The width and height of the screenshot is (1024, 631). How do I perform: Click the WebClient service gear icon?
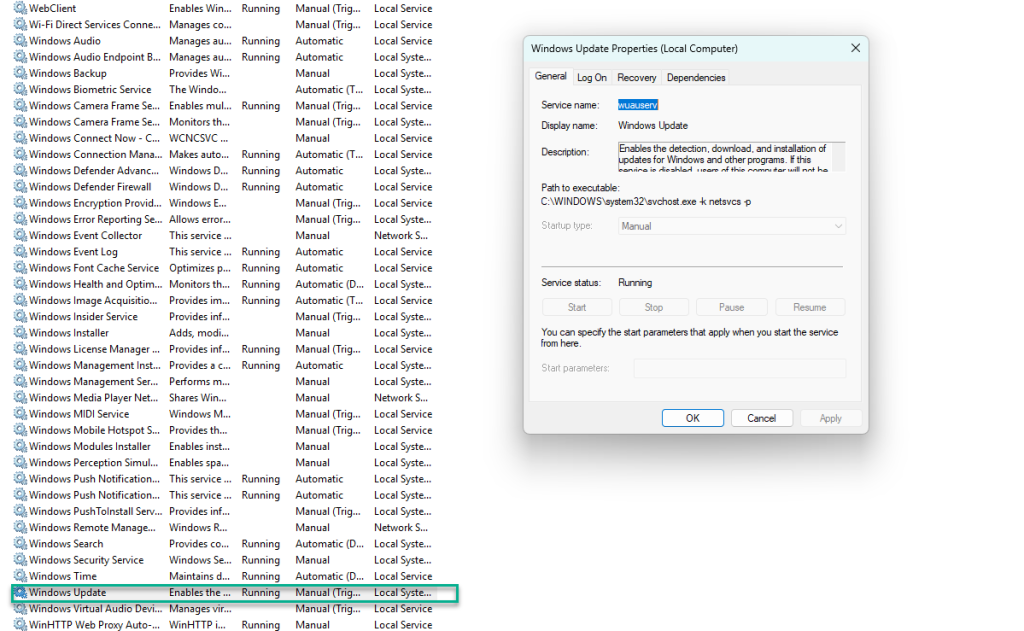click(x=20, y=8)
